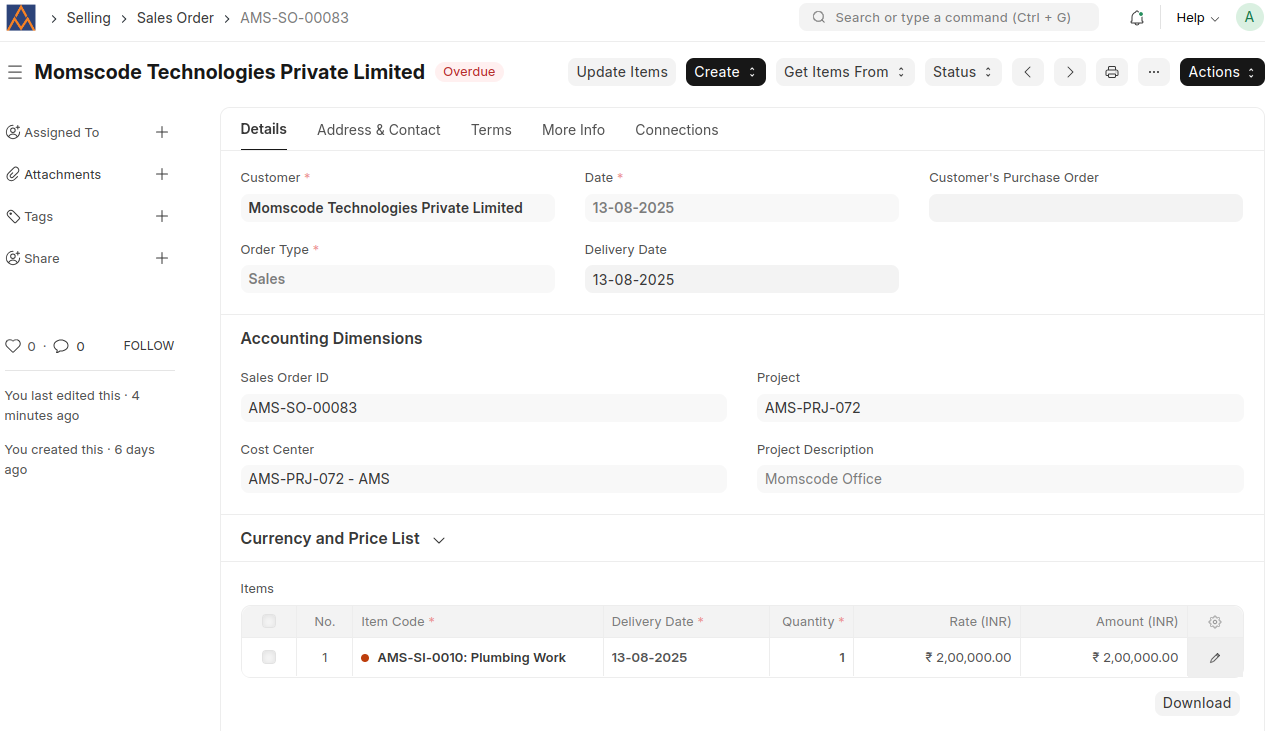Open the Connections tab

click(x=676, y=130)
